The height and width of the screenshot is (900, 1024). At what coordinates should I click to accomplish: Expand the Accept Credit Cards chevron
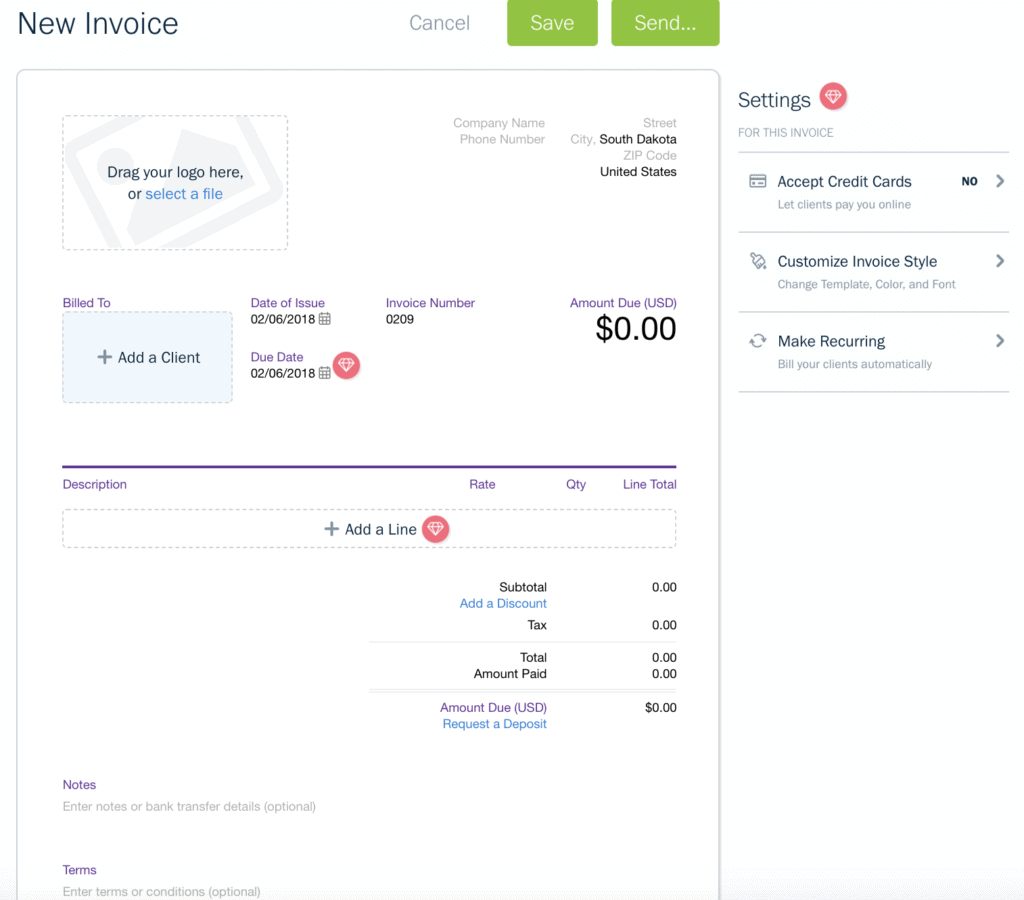999,181
